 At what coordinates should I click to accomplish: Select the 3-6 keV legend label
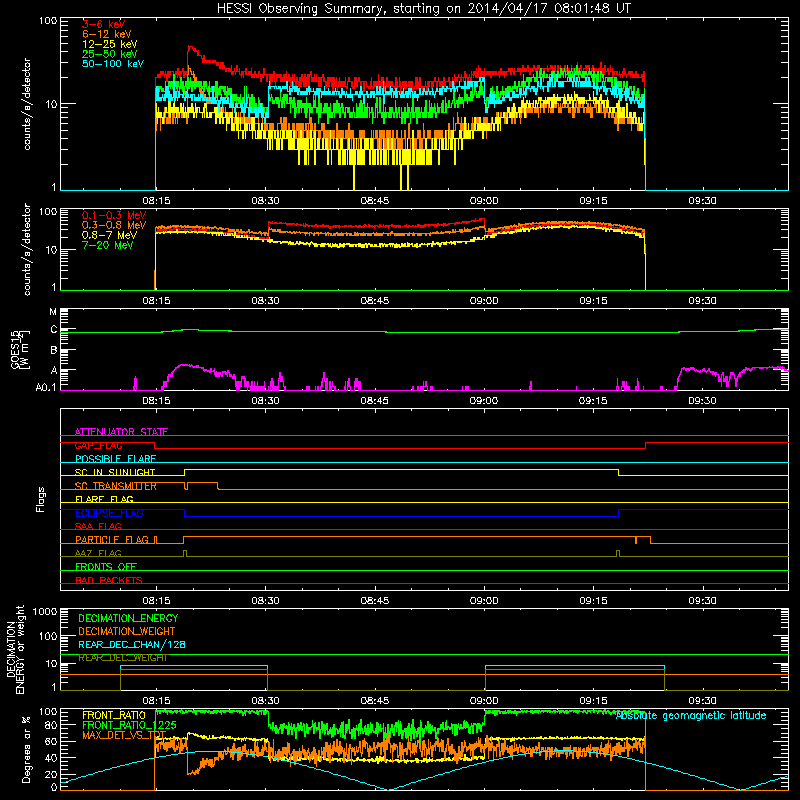pyautogui.click(x=104, y=24)
